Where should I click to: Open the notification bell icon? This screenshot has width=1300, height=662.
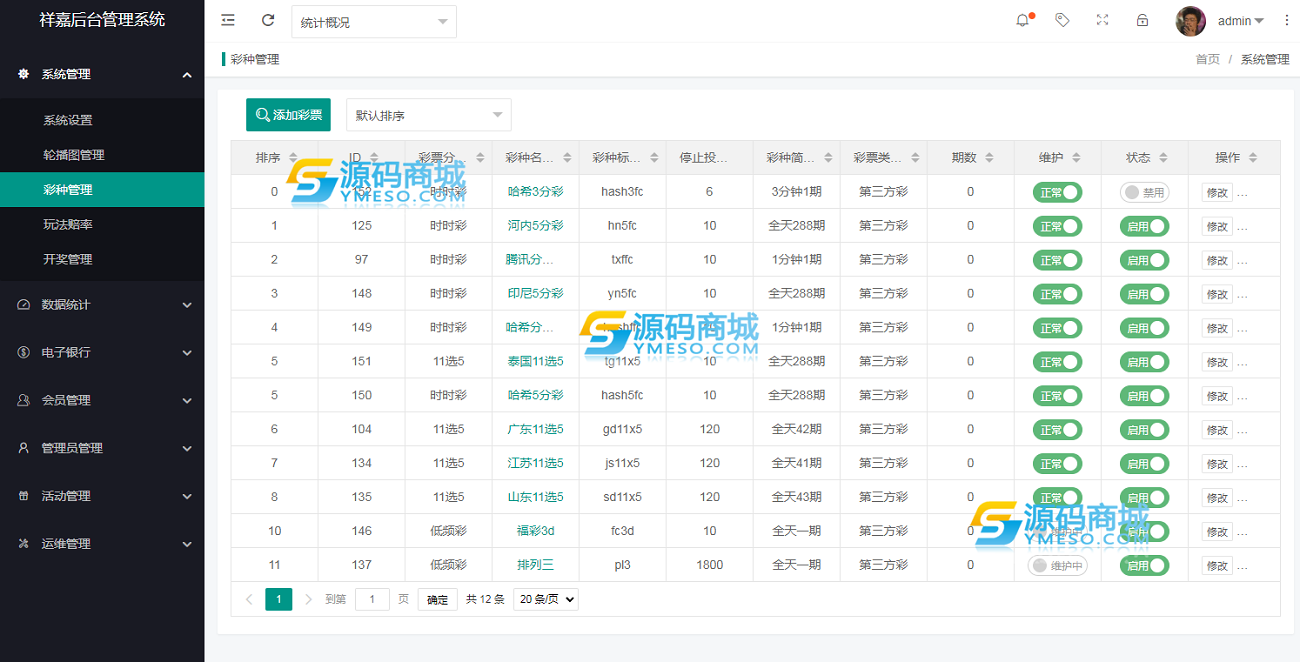point(1022,20)
